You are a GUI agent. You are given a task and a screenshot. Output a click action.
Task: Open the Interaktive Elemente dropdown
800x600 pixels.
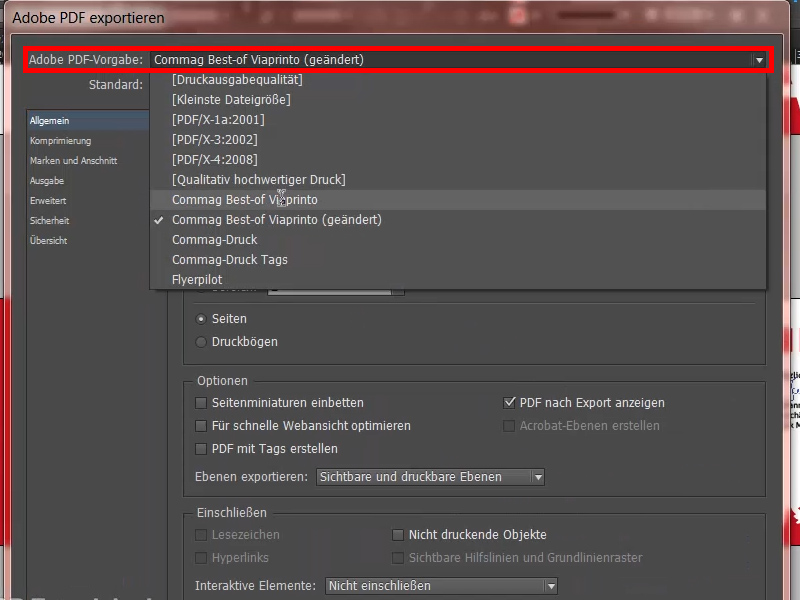click(x=441, y=586)
